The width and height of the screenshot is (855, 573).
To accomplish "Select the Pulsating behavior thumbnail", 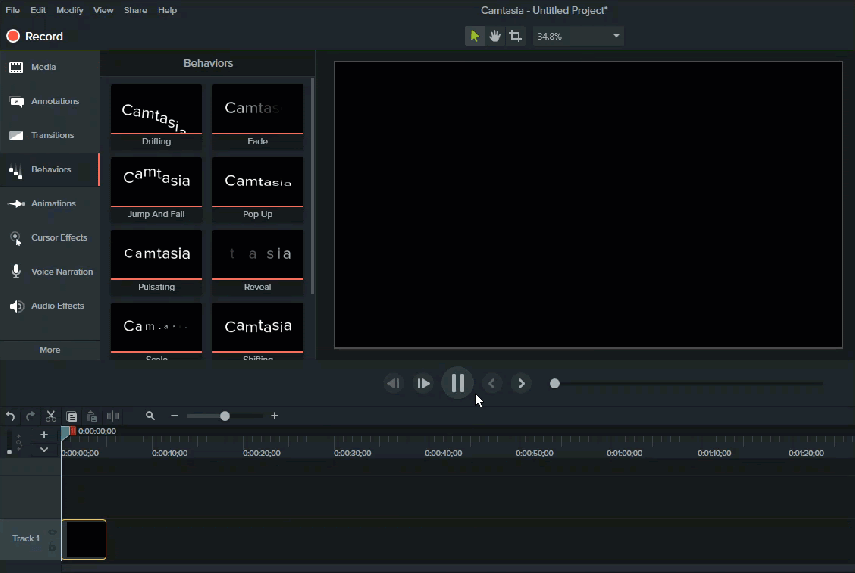I will pyautogui.click(x=156, y=262).
